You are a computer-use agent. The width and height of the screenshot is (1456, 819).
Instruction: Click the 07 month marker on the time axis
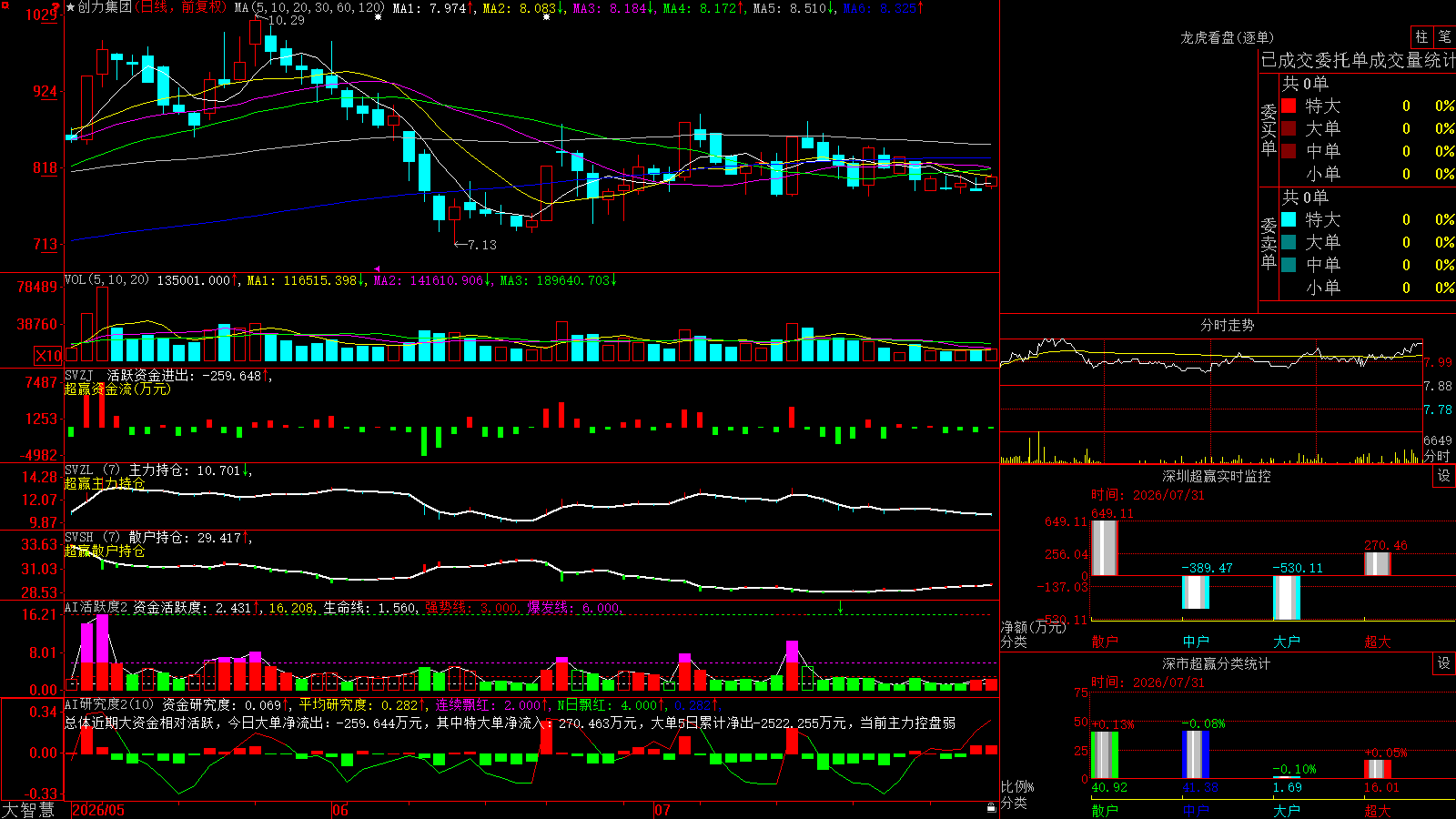[662, 810]
